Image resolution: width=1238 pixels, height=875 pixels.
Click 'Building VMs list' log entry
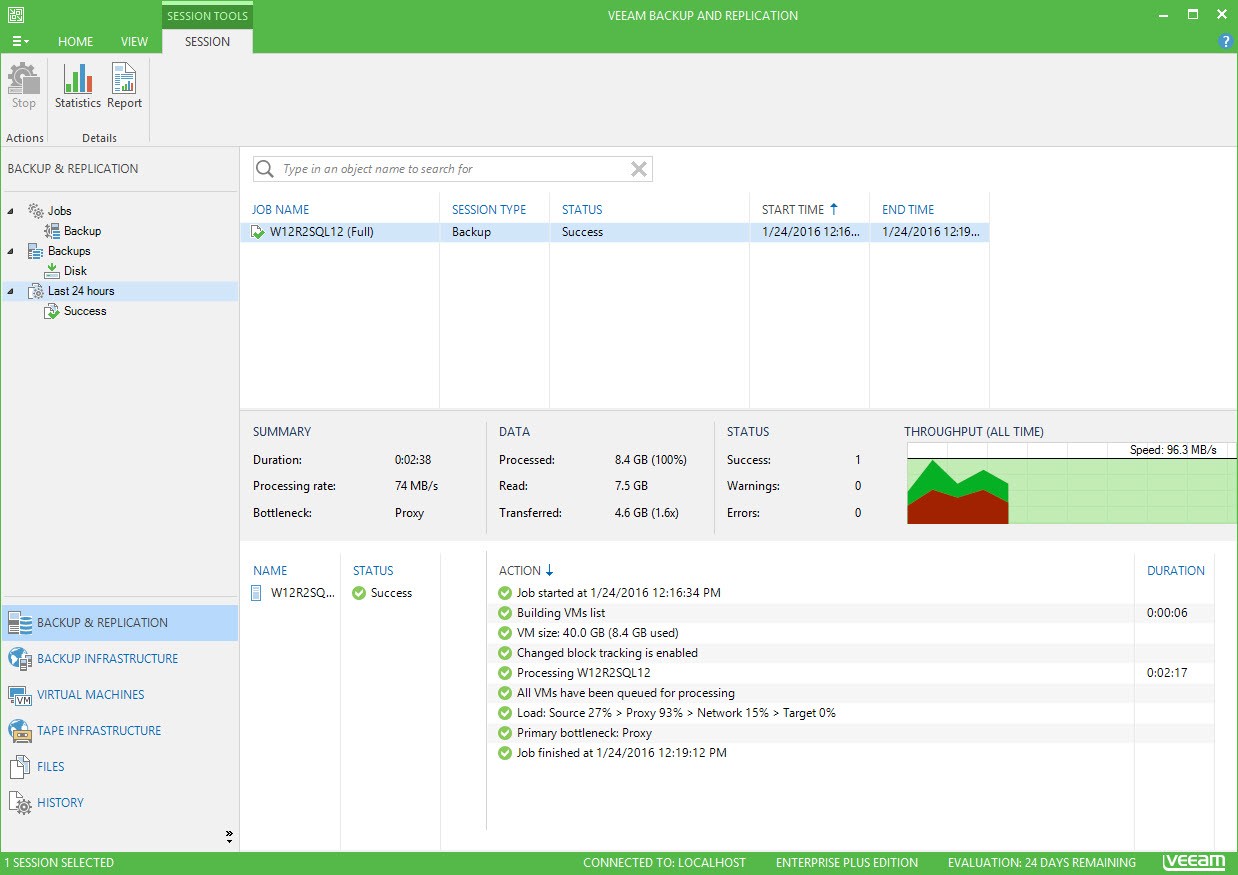(560, 613)
